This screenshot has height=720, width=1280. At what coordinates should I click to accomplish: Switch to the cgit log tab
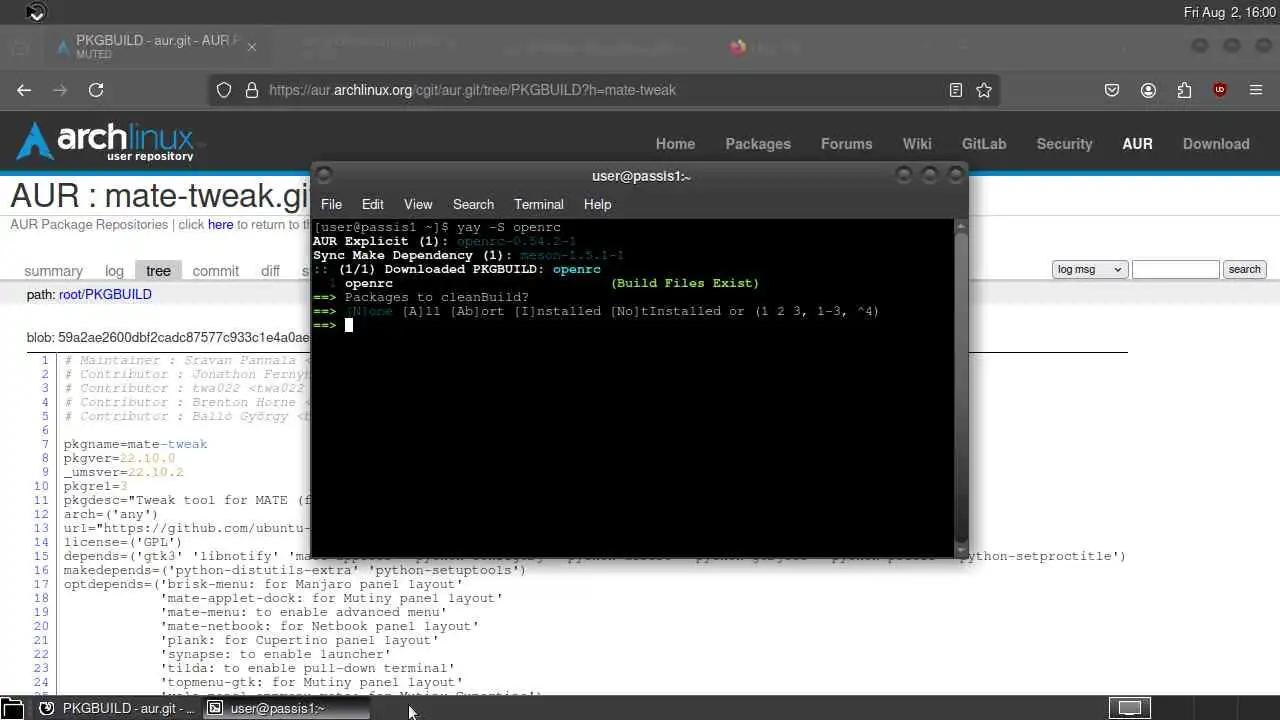pyautogui.click(x=114, y=271)
